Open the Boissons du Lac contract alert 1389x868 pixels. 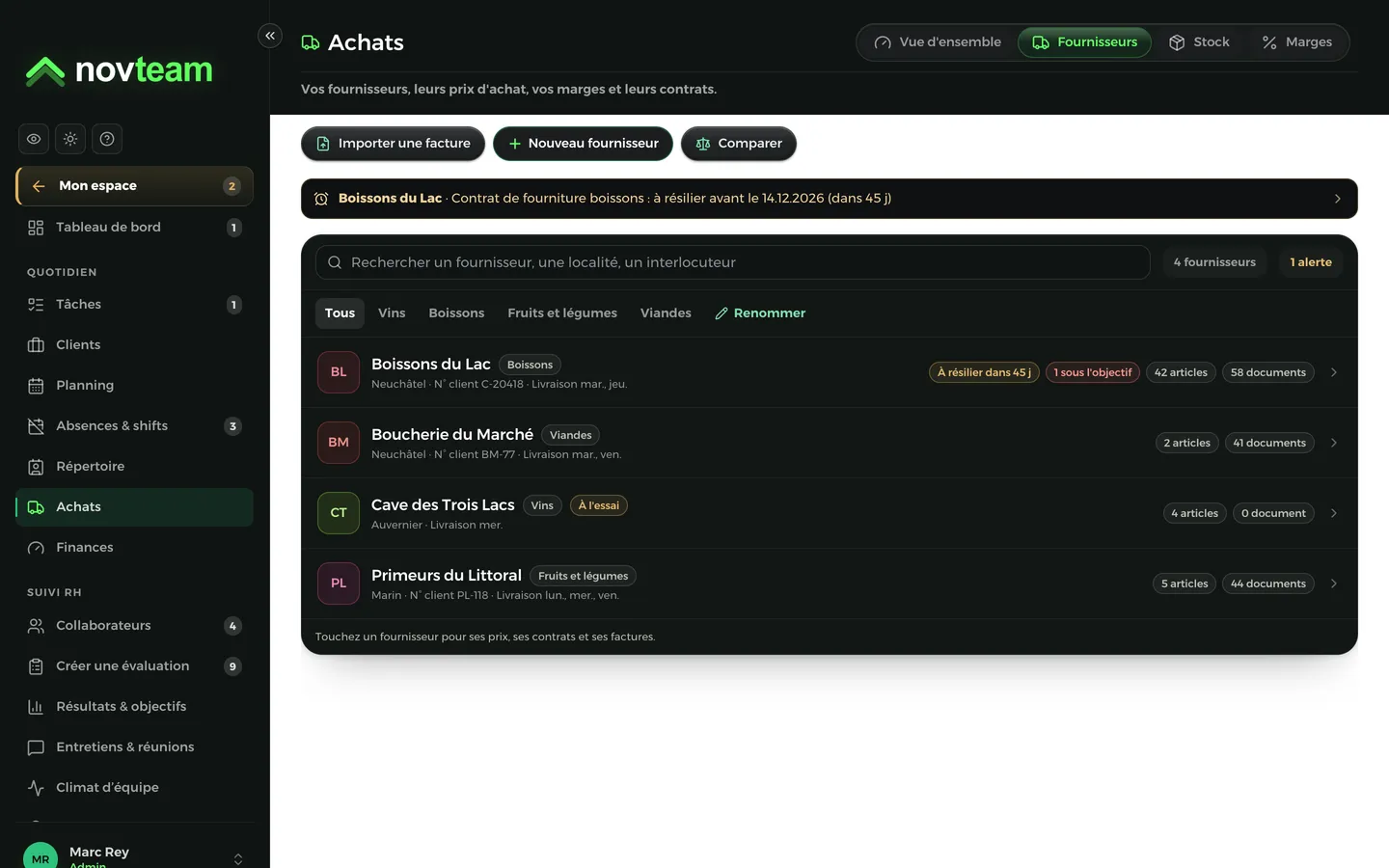[830, 199]
